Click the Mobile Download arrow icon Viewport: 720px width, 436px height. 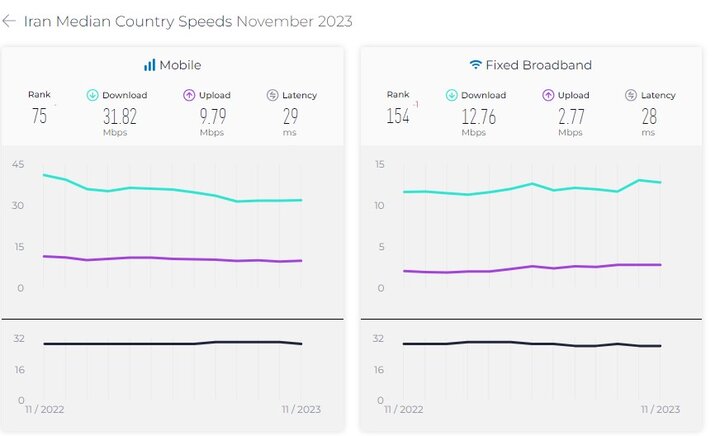(93, 95)
